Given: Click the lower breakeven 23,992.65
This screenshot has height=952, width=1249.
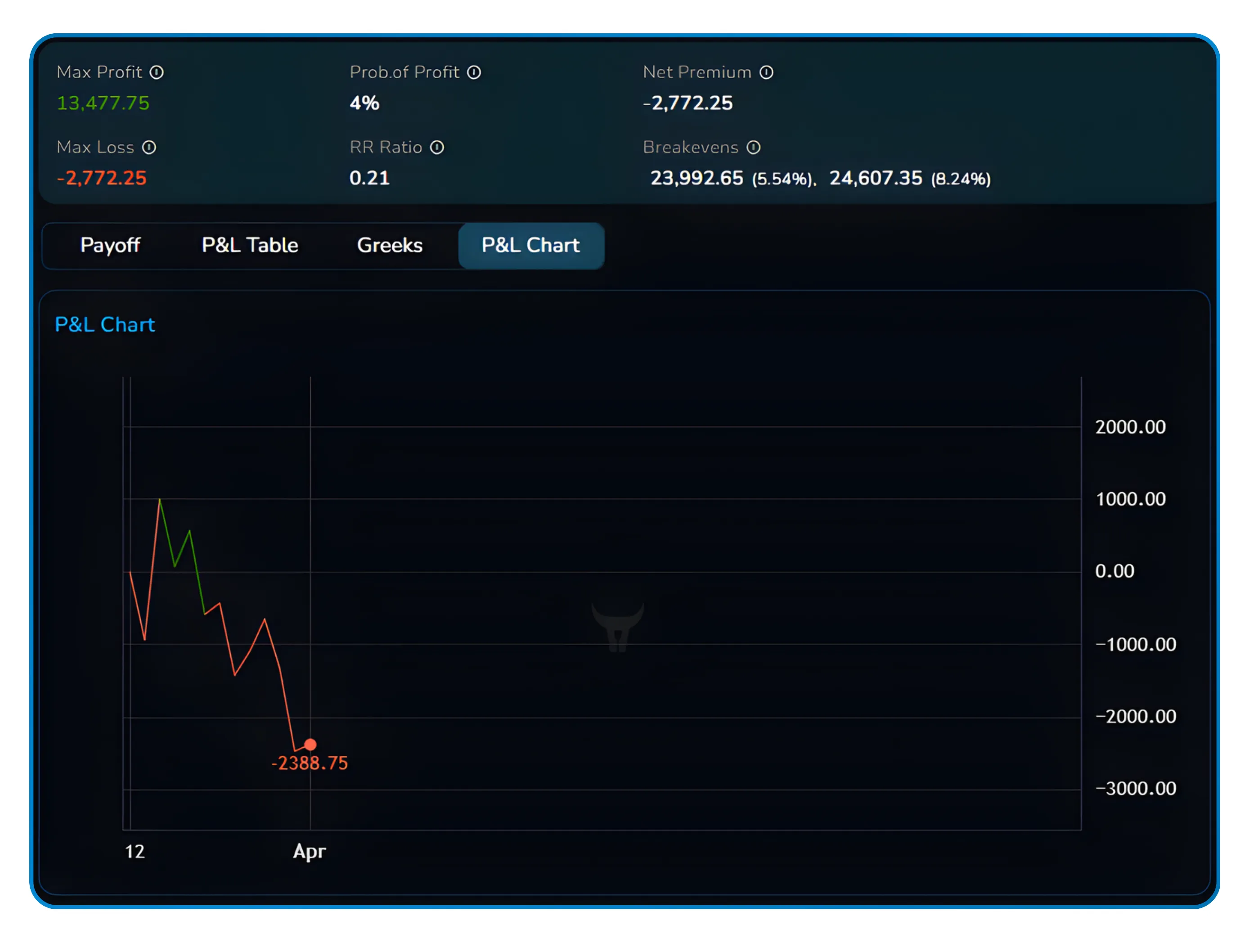Looking at the screenshot, I should [696, 179].
